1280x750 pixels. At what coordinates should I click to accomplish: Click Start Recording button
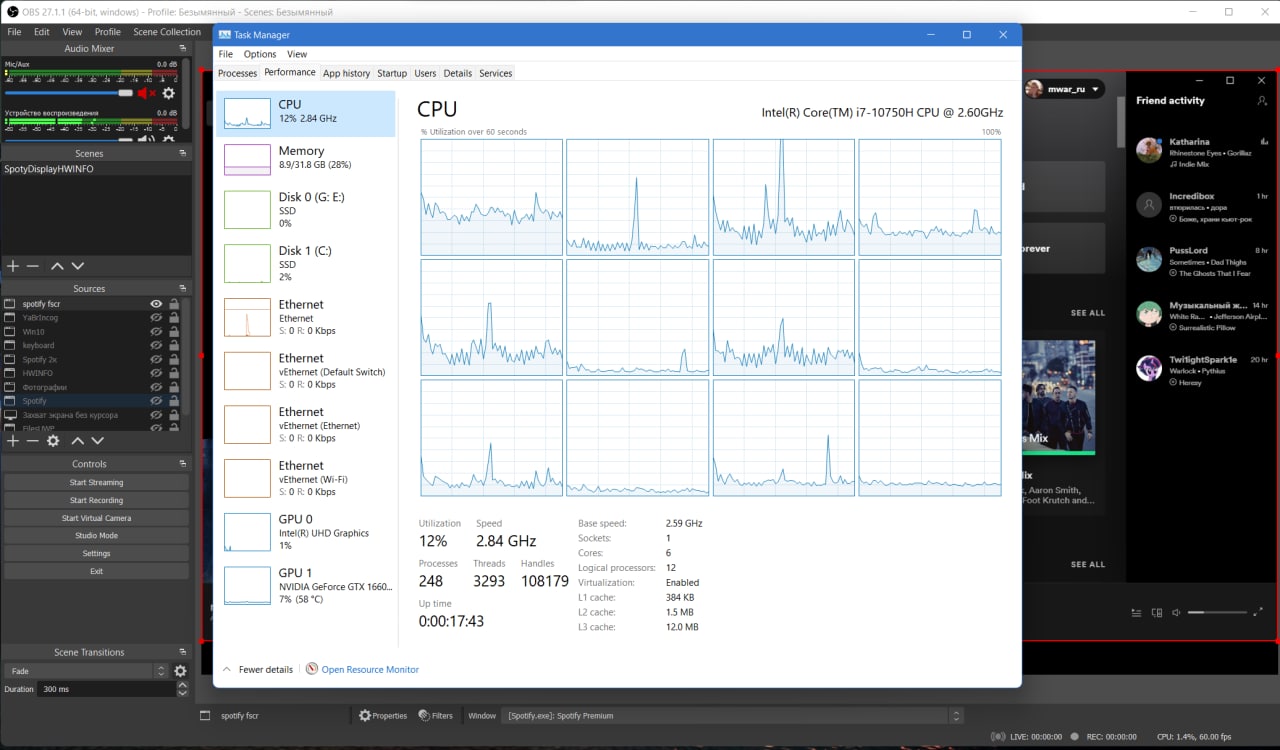(96, 500)
